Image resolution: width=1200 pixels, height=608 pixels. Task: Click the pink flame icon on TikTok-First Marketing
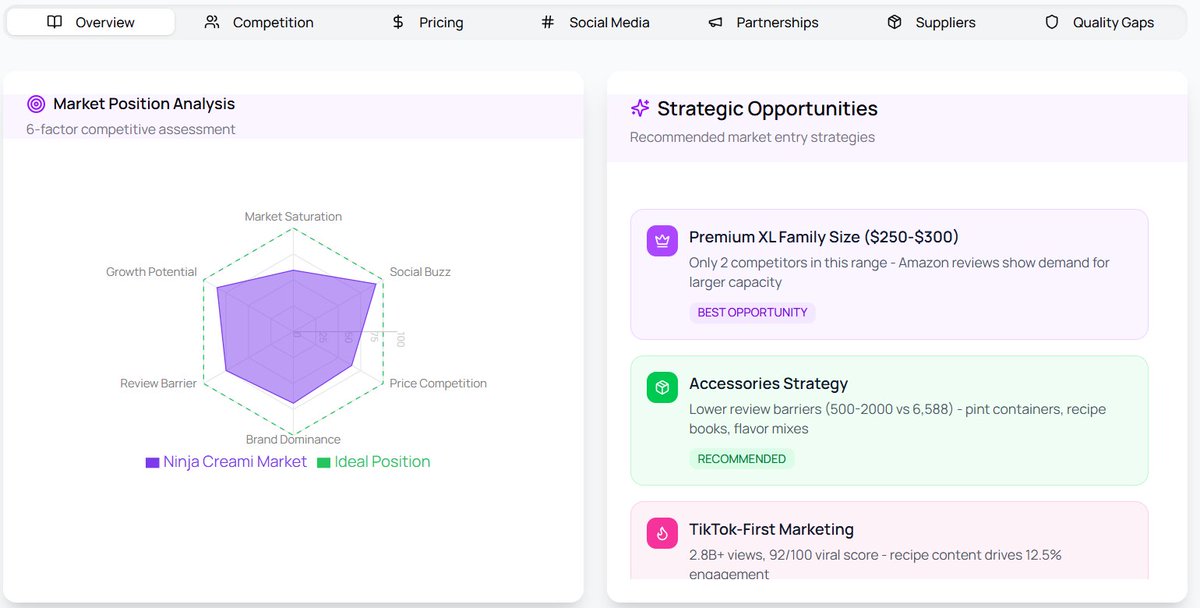pos(662,533)
